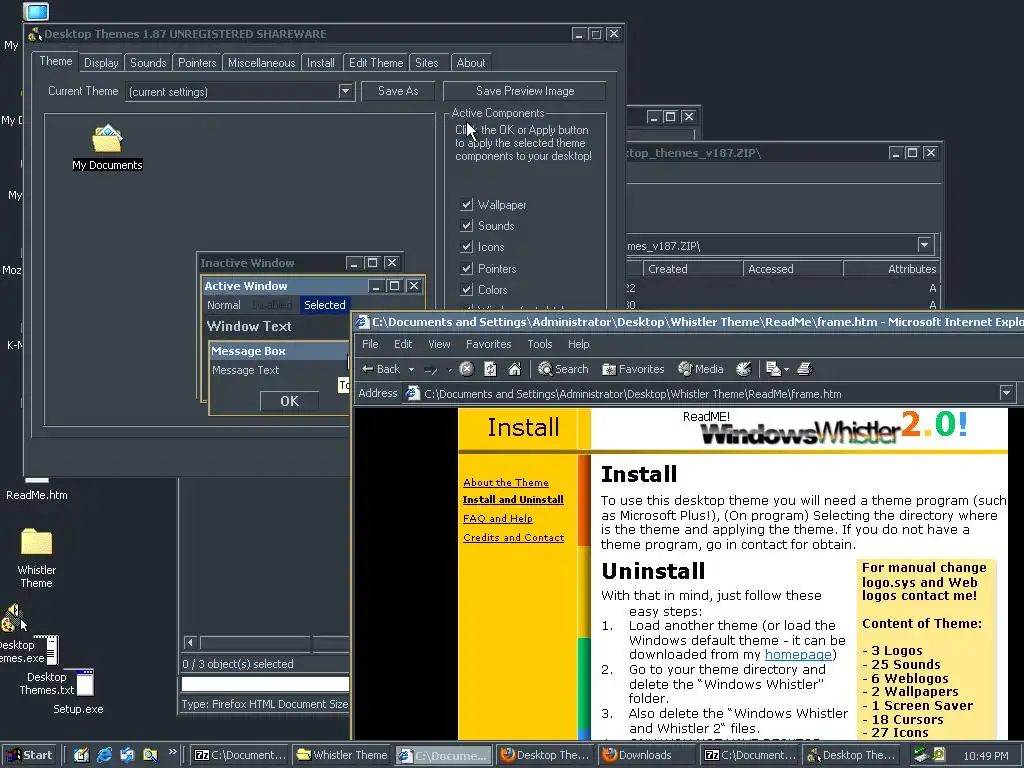Click OK in the Message Box preview
The width and height of the screenshot is (1024, 768).
click(x=289, y=401)
